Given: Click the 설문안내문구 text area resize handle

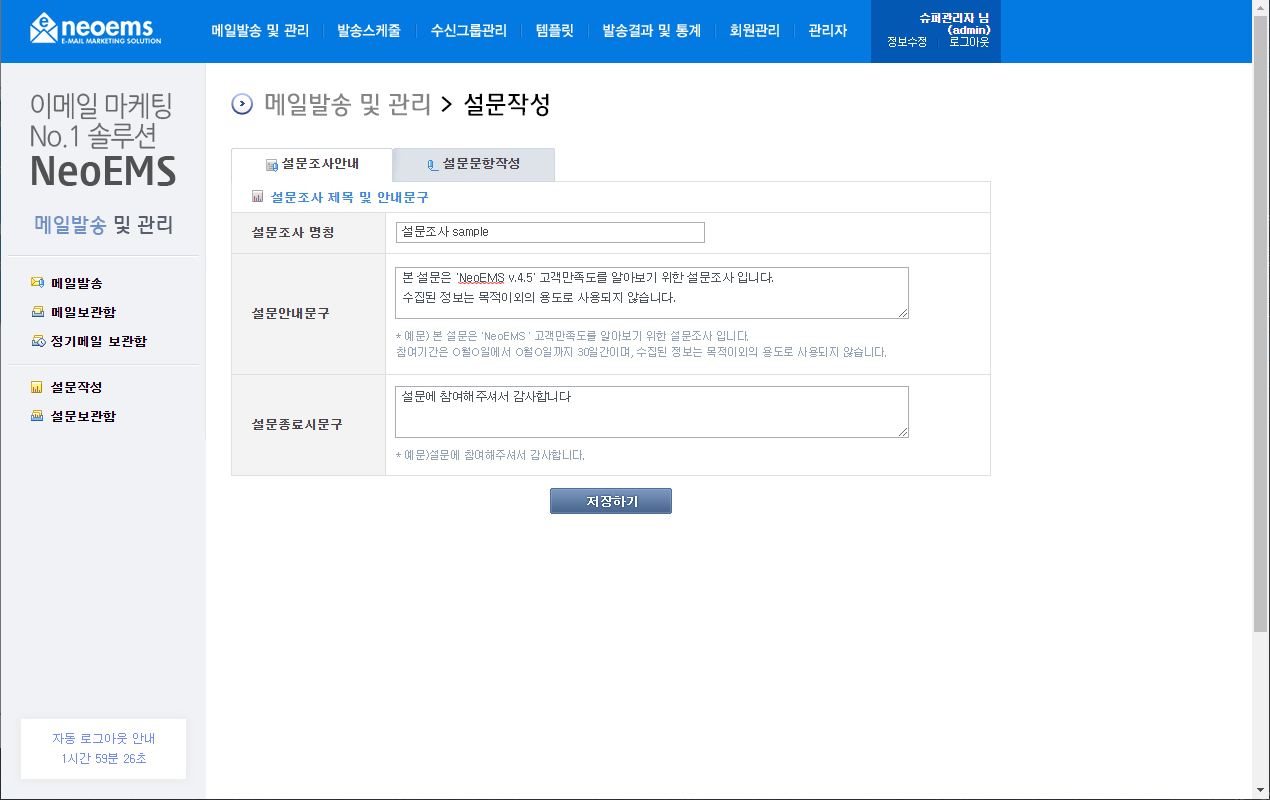Looking at the screenshot, I should click(x=903, y=313).
